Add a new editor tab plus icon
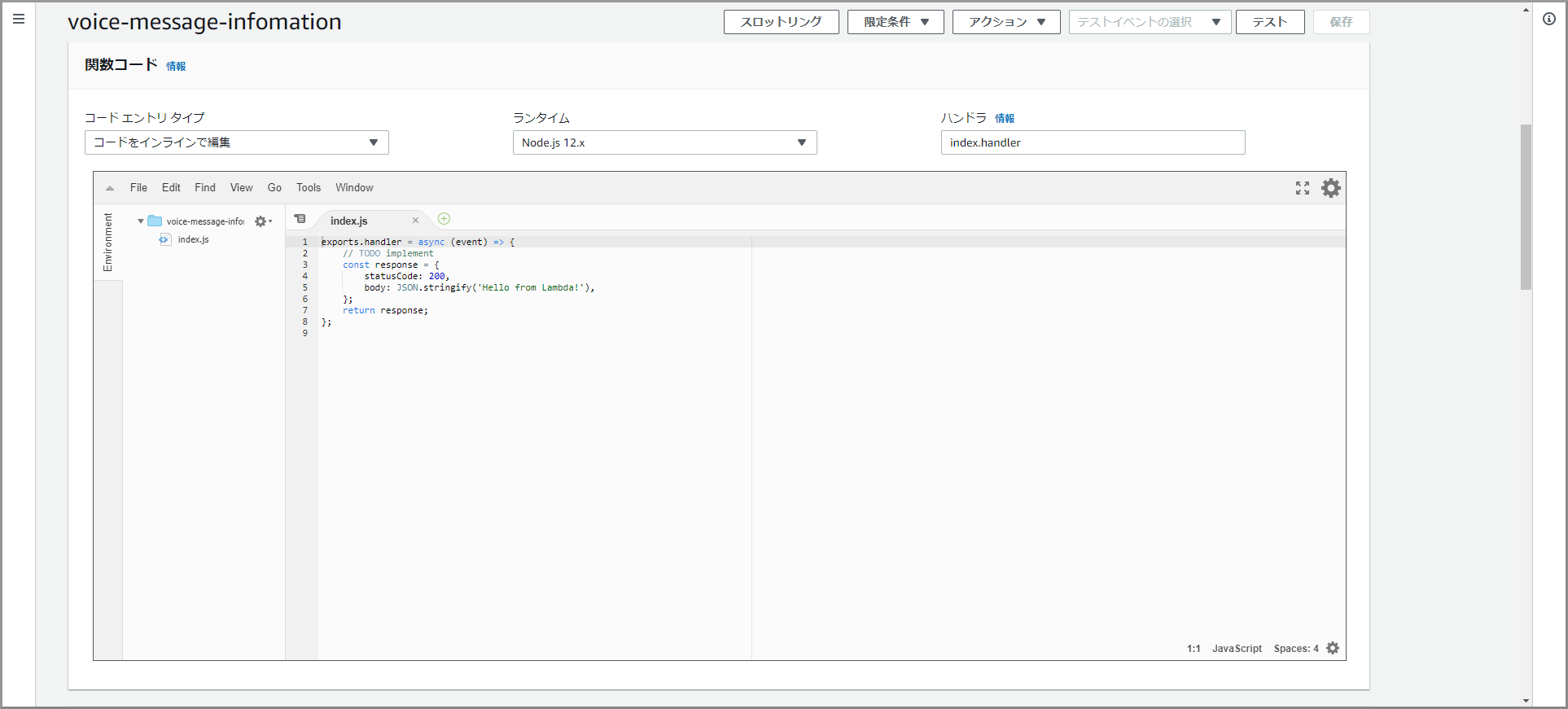 (x=444, y=218)
